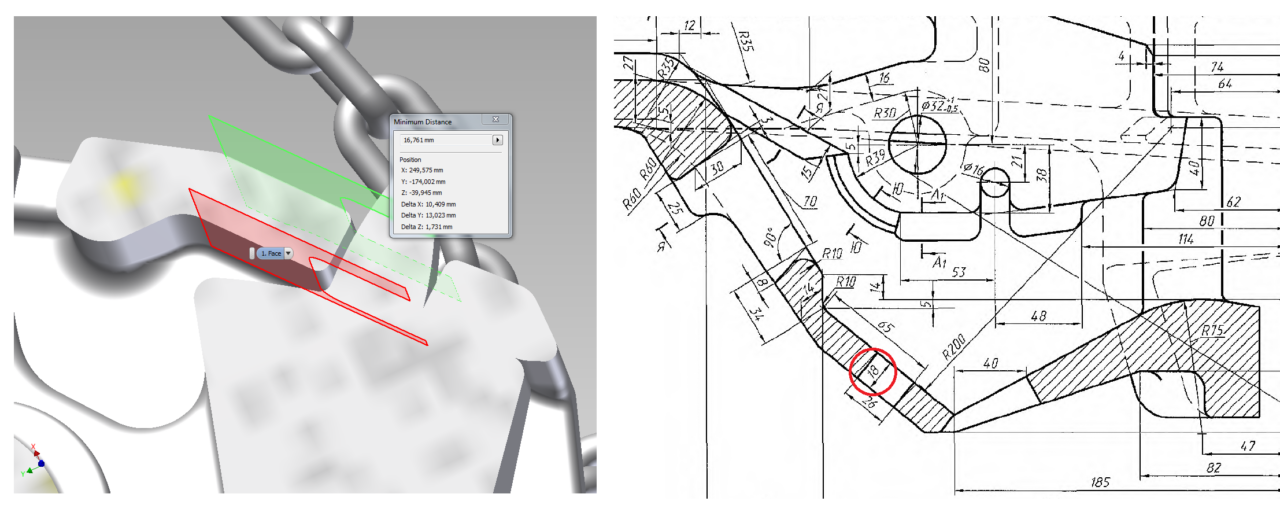Click the Delta X value readout
The width and height of the screenshot is (1280, 505).
click(428, 204)
